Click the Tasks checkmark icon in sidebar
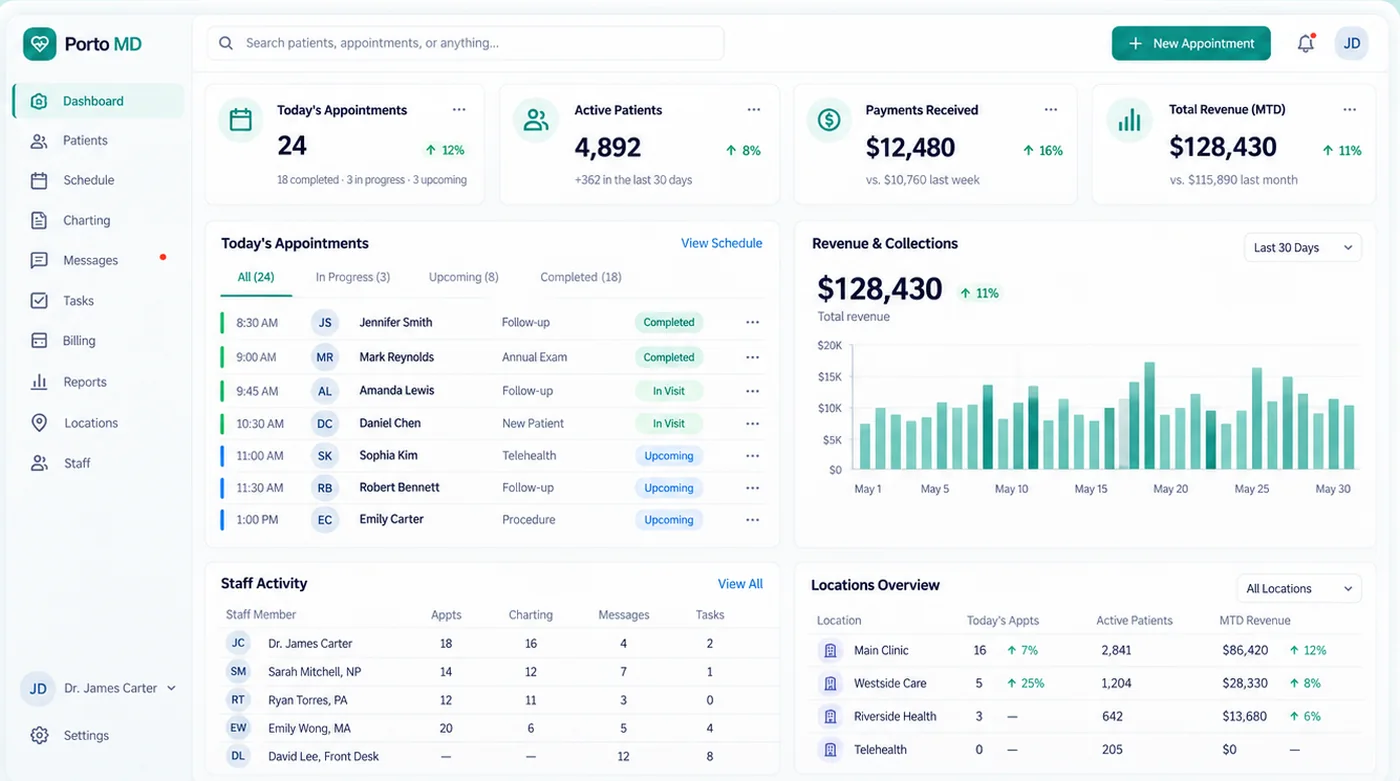The height and width of the screenshot is (781, 1400). (39, 300)
